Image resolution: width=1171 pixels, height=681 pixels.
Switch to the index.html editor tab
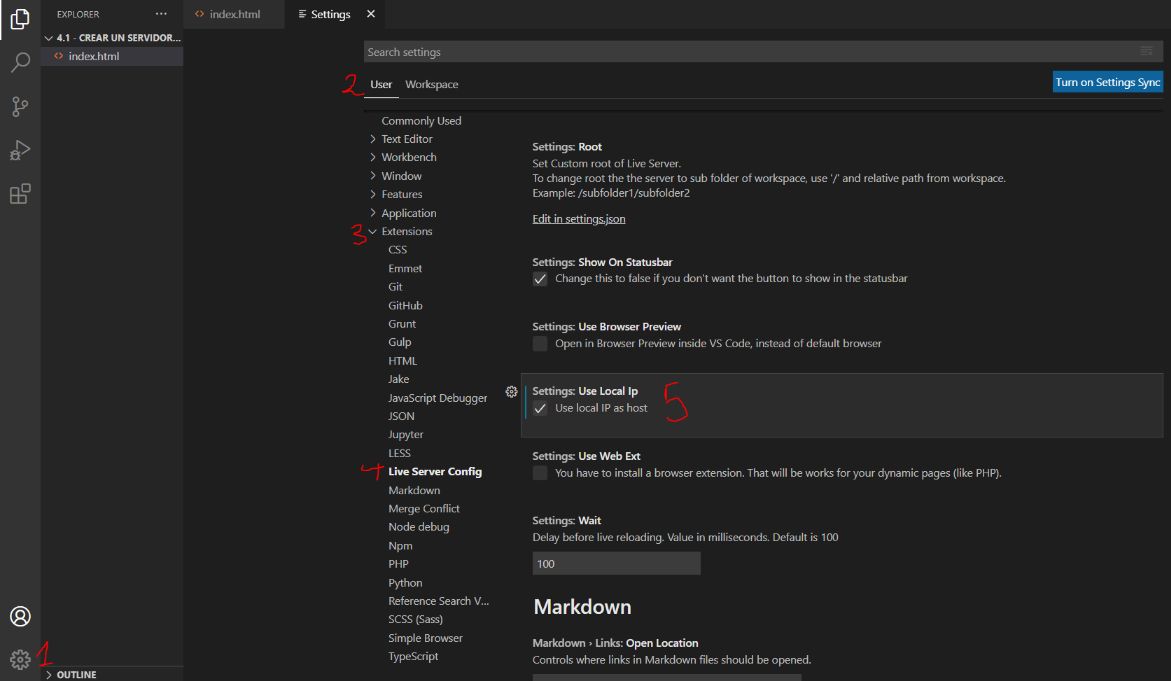(235, 14)
